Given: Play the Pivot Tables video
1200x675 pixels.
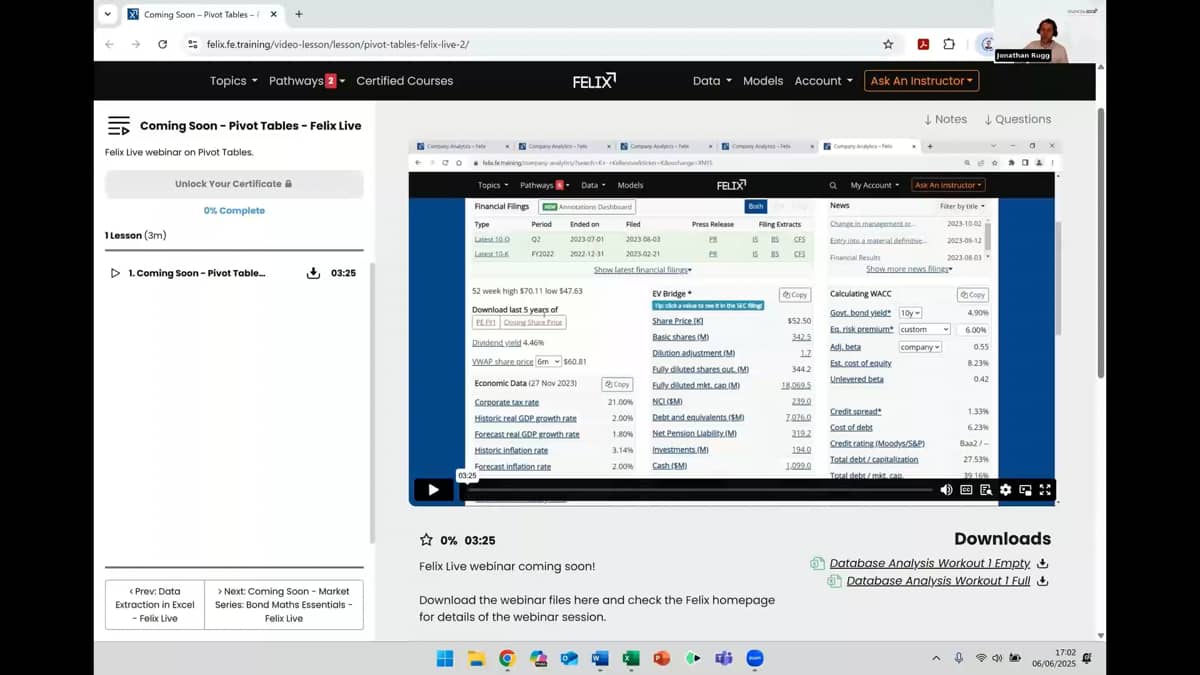Looking at the screenshot, I should coord(433,490).
